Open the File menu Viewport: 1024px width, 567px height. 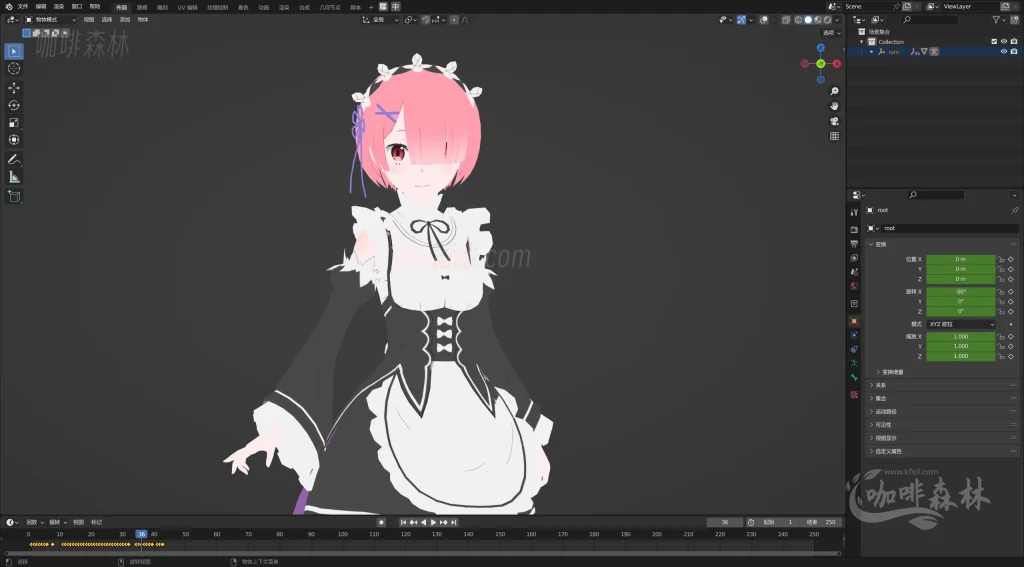(22, 7)
